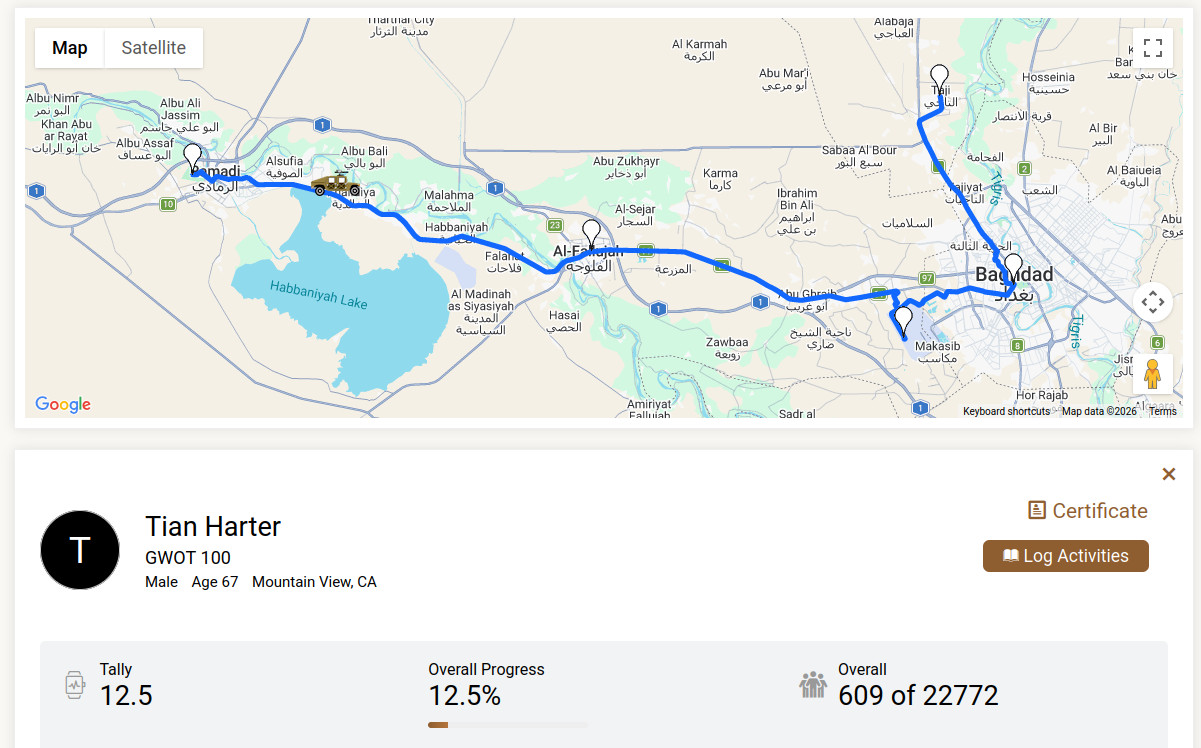
Task: Select the Map view tab
Action: click(x=70, y=48)
